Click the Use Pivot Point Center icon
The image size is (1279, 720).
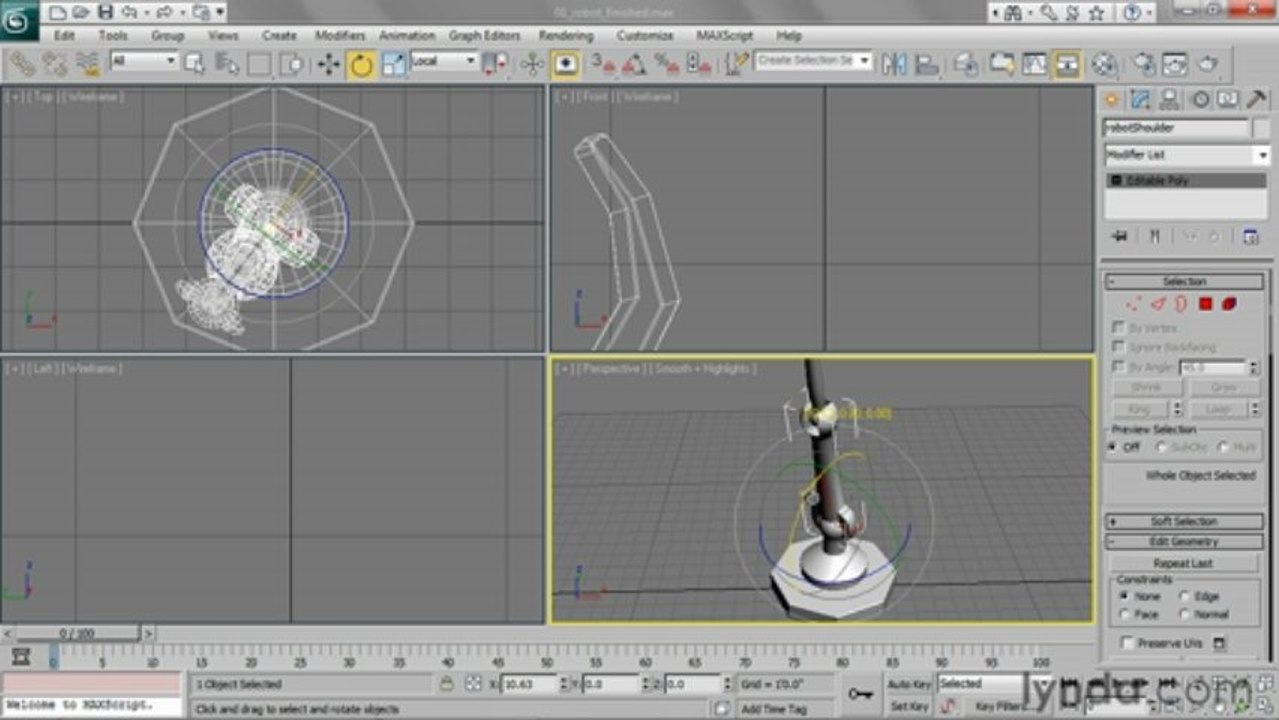(x=495, y=64)
